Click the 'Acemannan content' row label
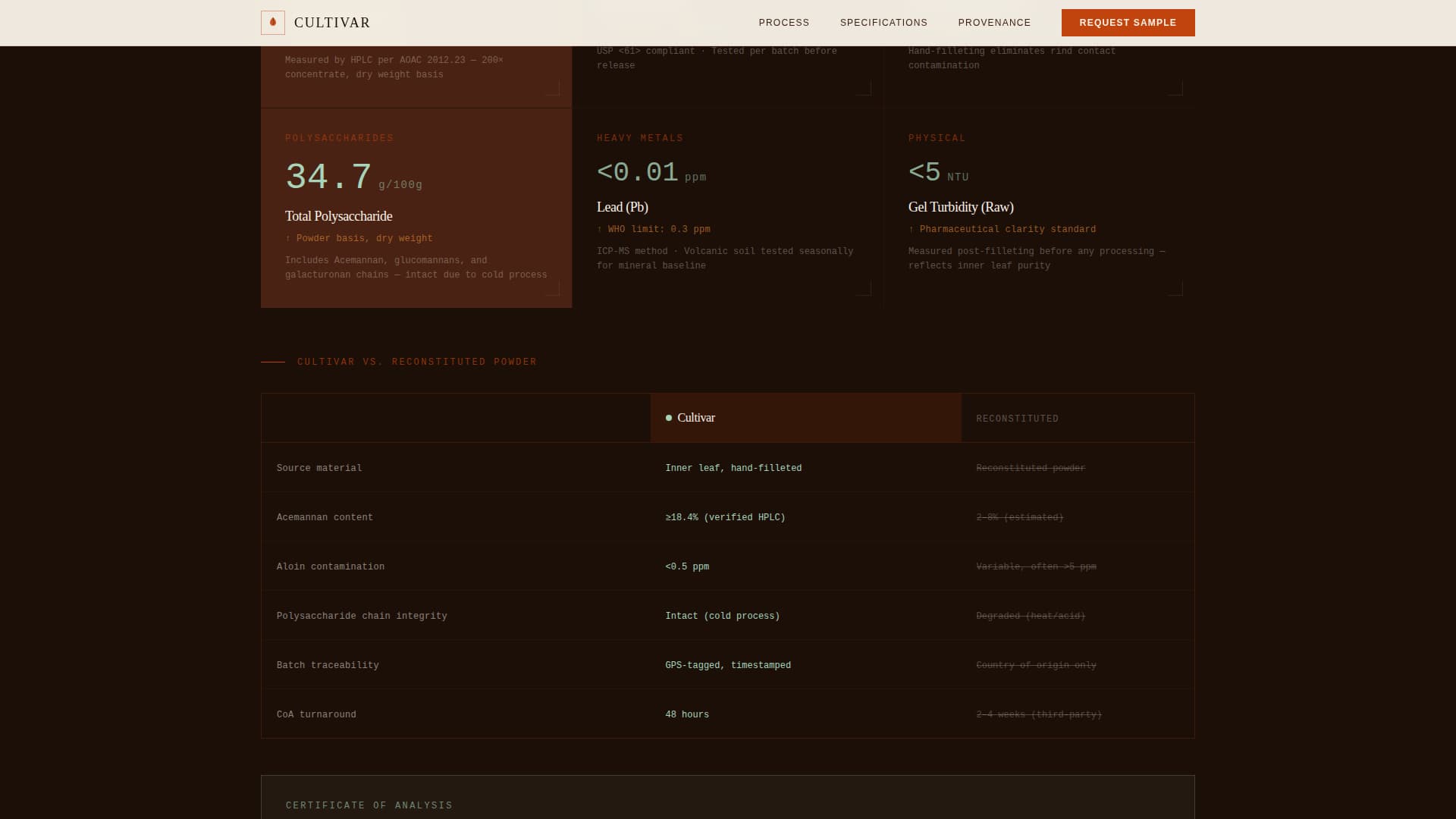Image resolution: width=1456 pixels, height=819 pixels. click(x=325, y=517)
